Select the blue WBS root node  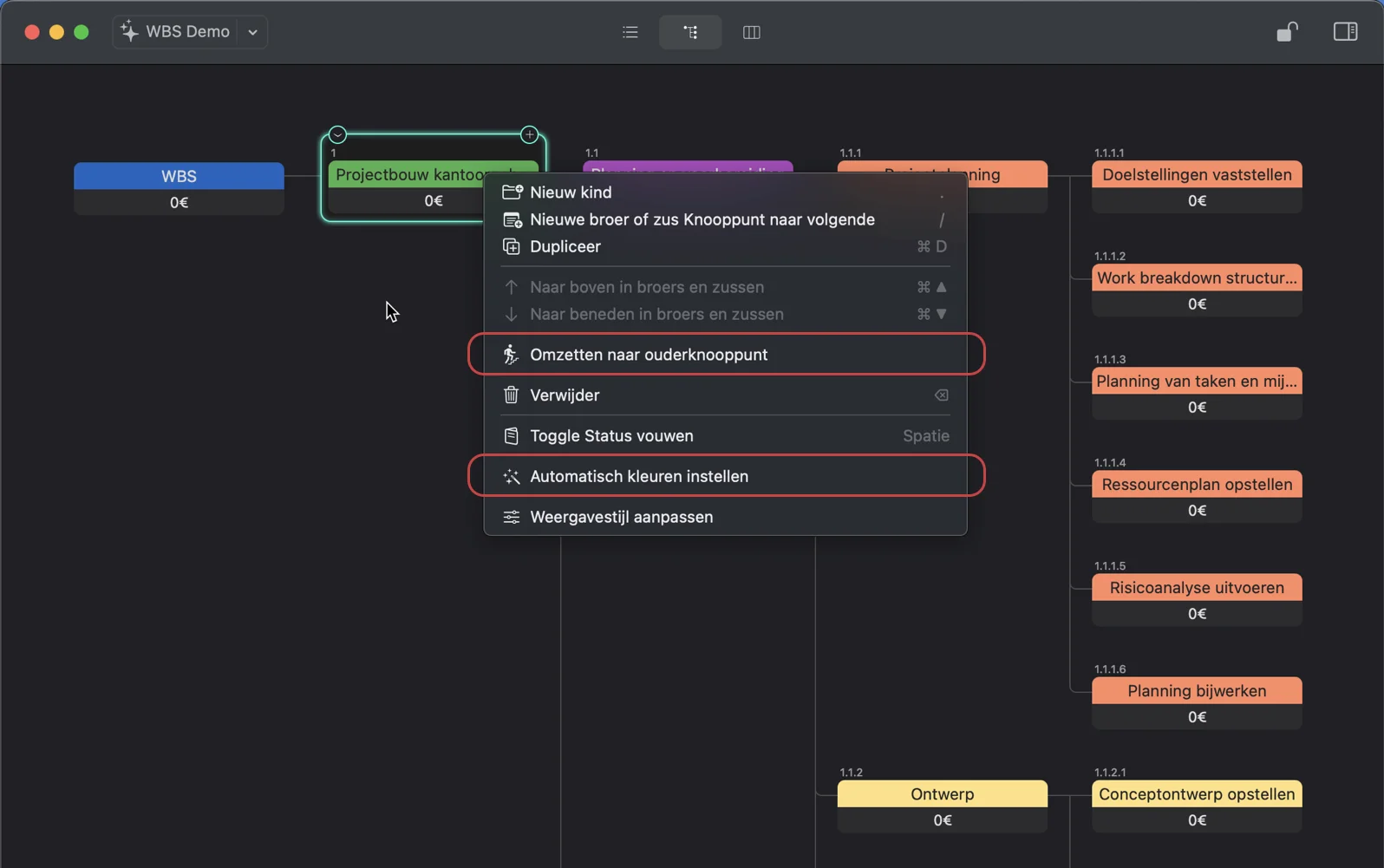179,177
